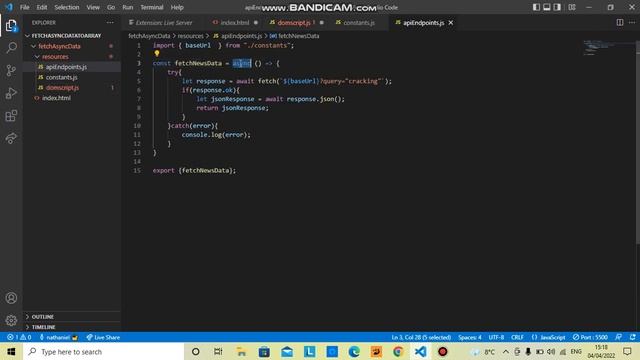Screen dimensions: 640x360
Task: Open the Live Share activity icon
Action: tap(11, 138)
